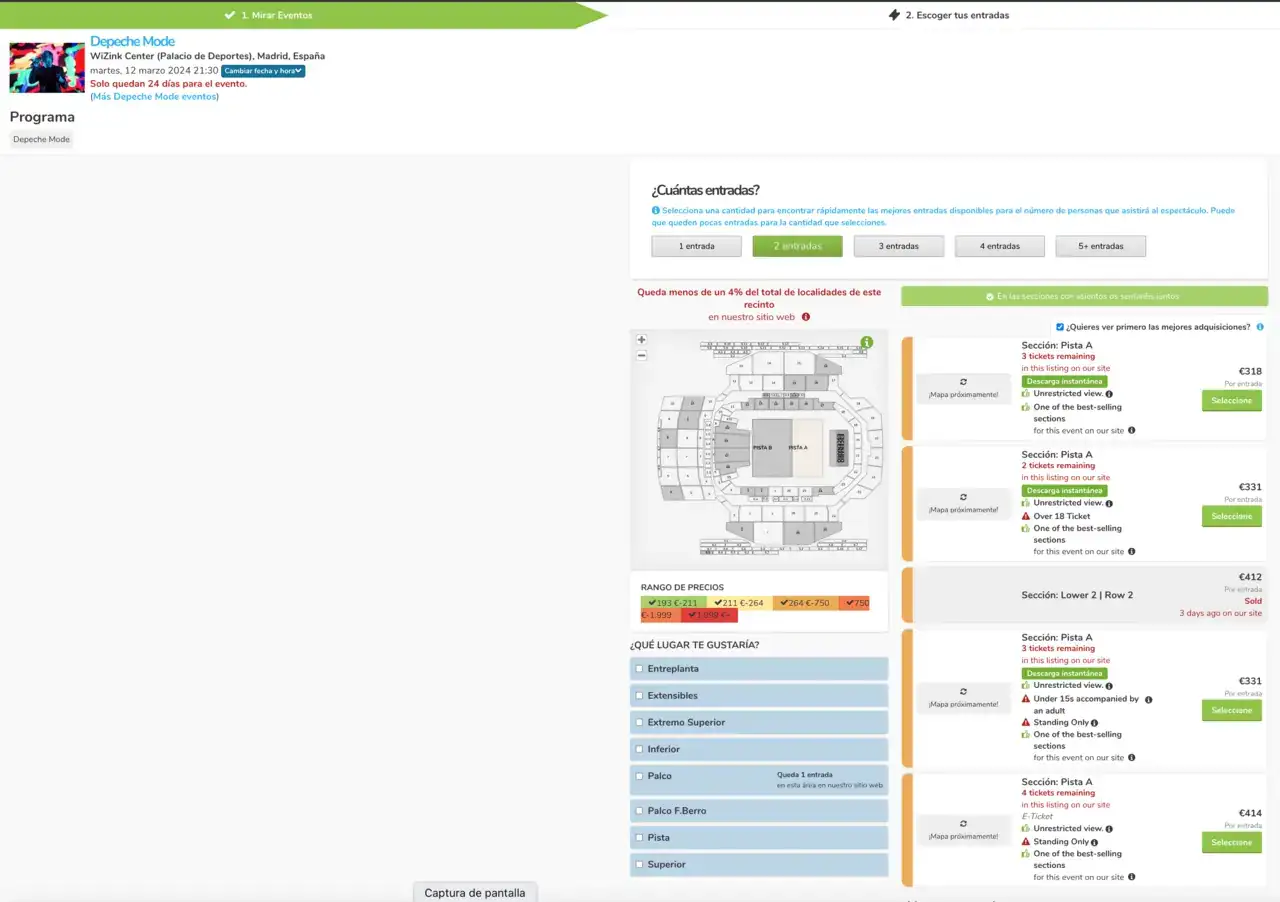Click the green info icon on map
The image size is (1280, 902).
pos(866,342)
